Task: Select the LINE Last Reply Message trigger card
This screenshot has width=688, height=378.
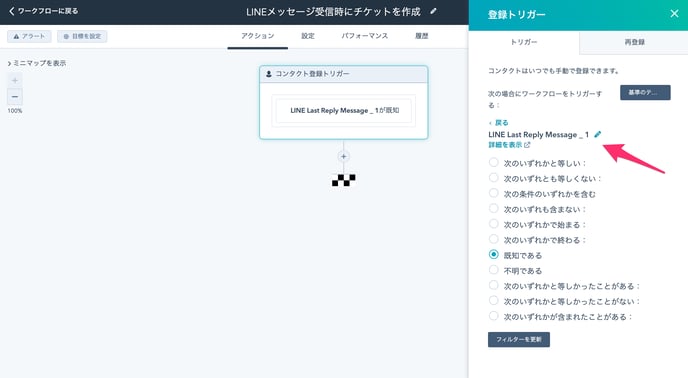Action: click(344, 111)
